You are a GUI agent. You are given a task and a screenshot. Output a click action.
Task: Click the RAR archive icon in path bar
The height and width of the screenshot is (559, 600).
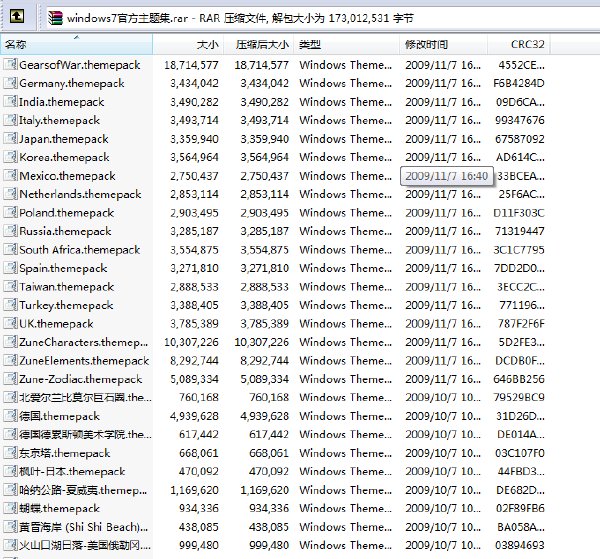(55, 18)
